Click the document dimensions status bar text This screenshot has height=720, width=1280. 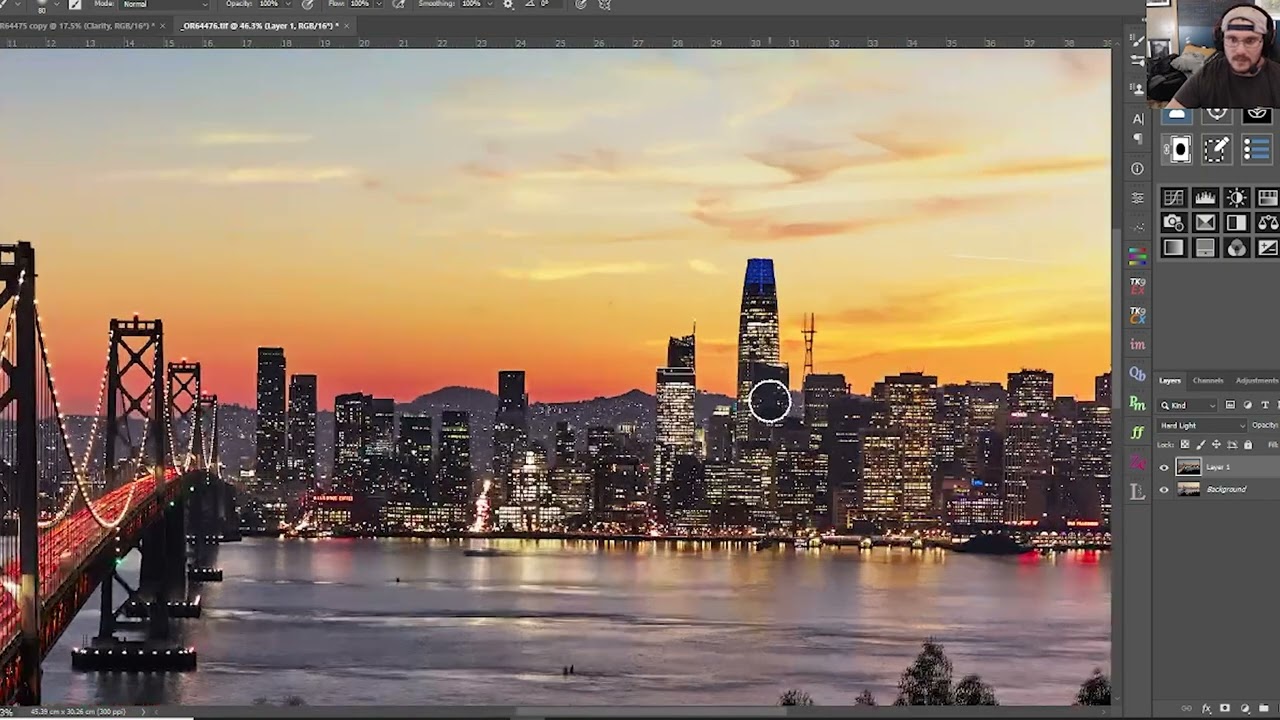(76, 712)
